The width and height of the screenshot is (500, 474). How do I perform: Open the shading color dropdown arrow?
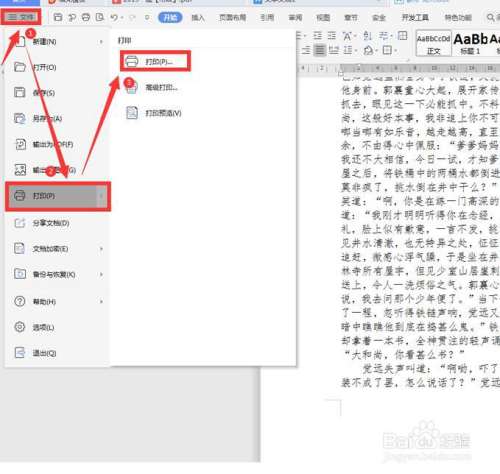click(376, 51)
